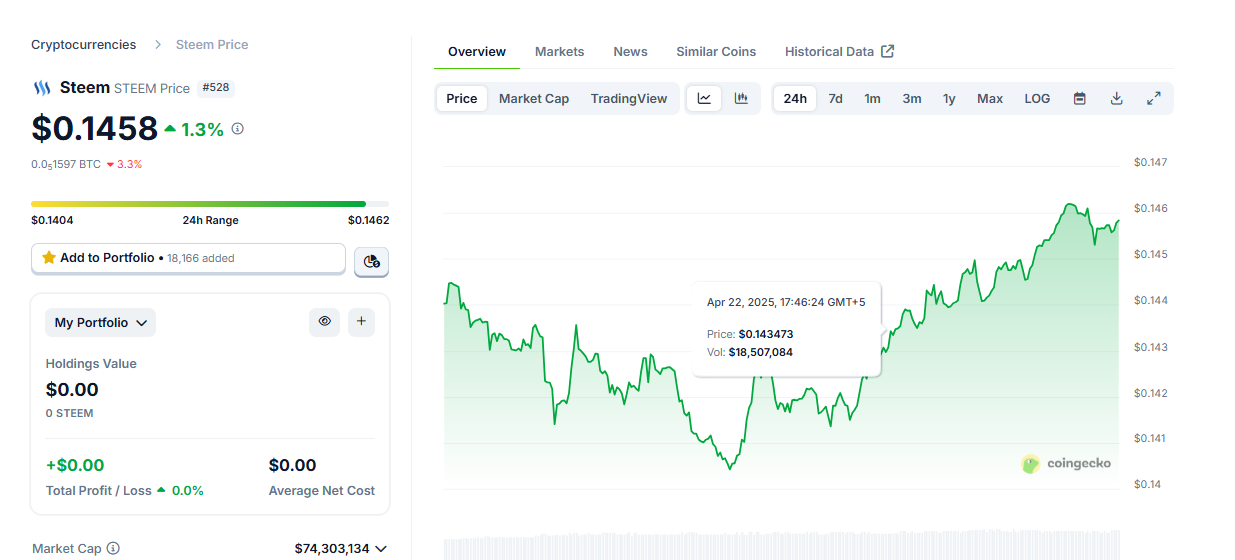The width and height of the screenshot is (1235, 560).
Task: Click Add to Portfolio button
Action: (x=188, y=258)
